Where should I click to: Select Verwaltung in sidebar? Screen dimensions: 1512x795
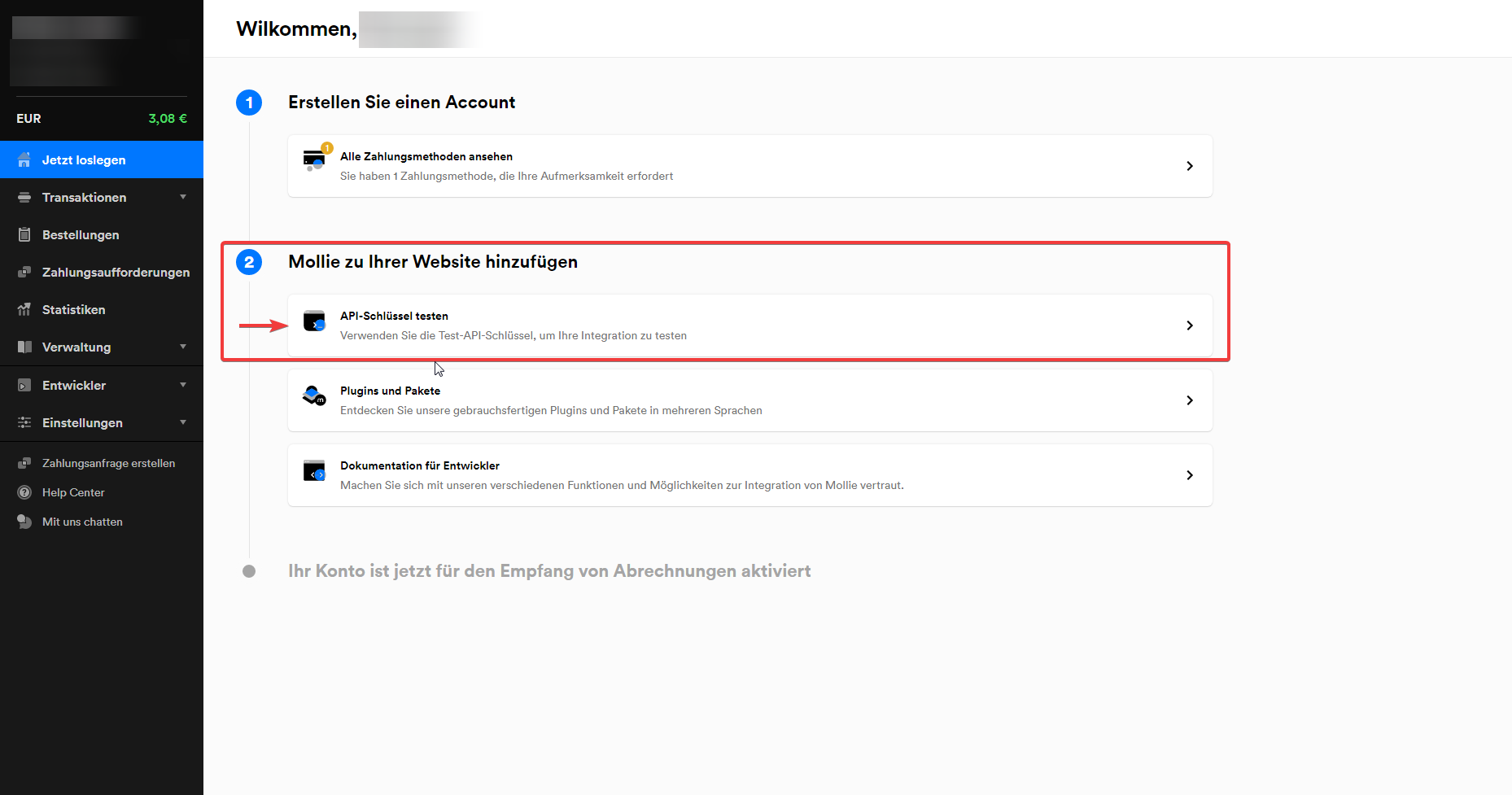click(x=102, y=347)
